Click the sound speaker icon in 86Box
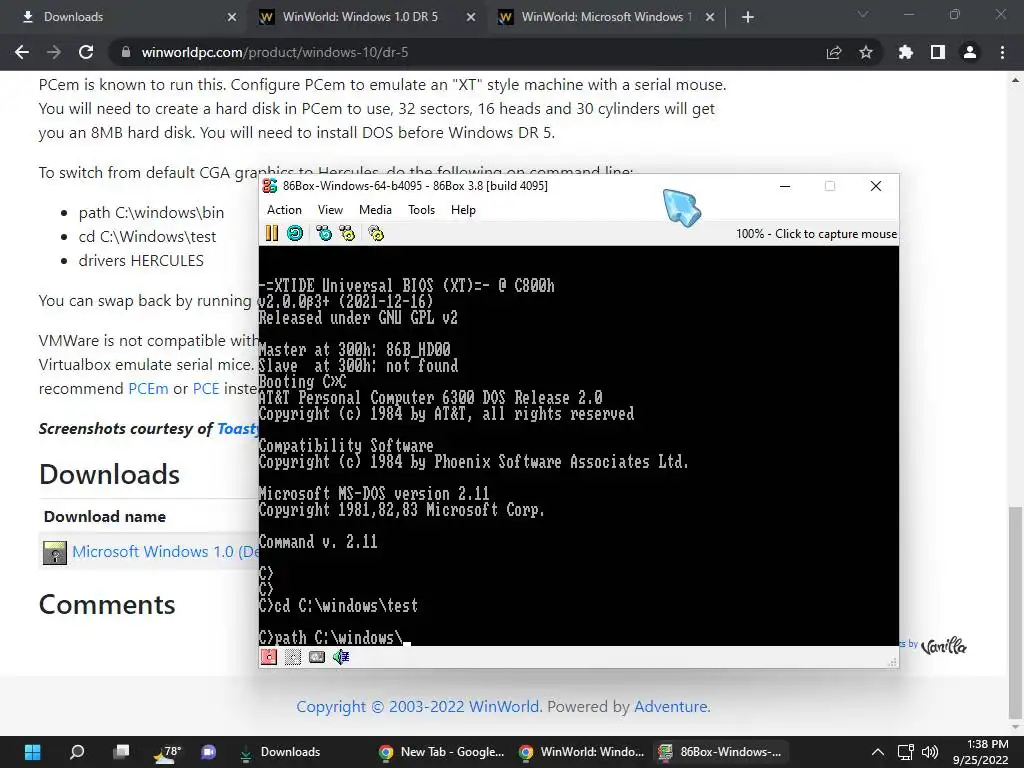This screenshot has width=1024, height=768. click(x=341, y=657)
